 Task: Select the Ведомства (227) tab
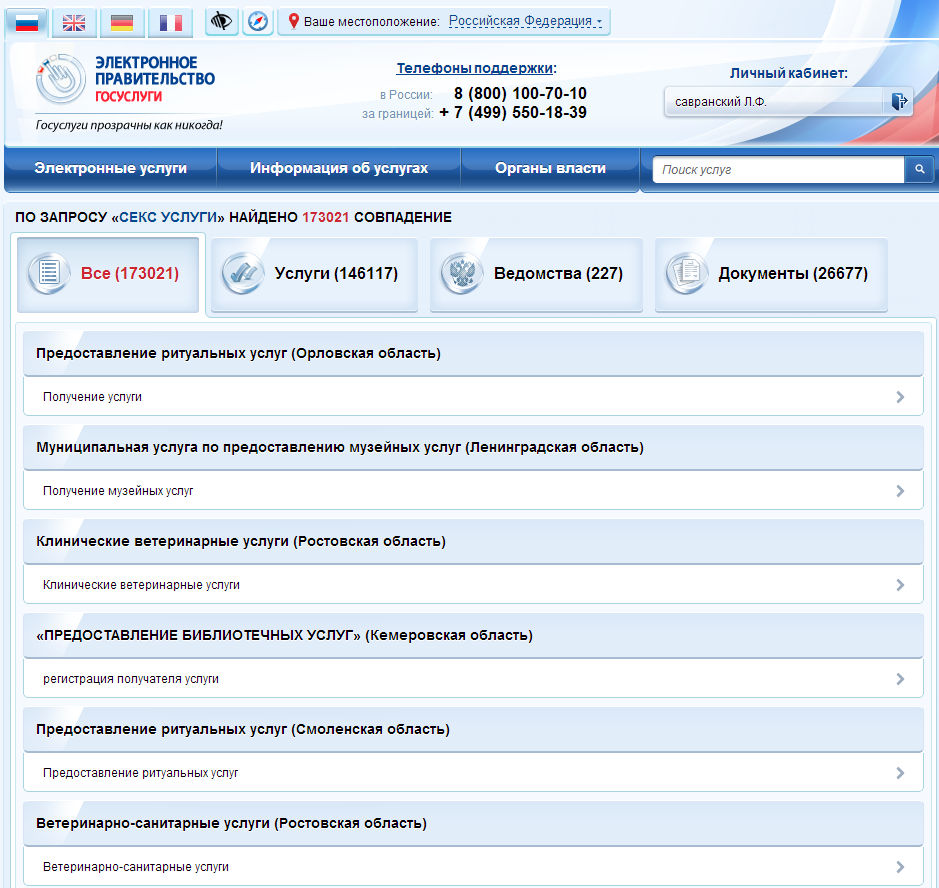(x=536, y=274)
